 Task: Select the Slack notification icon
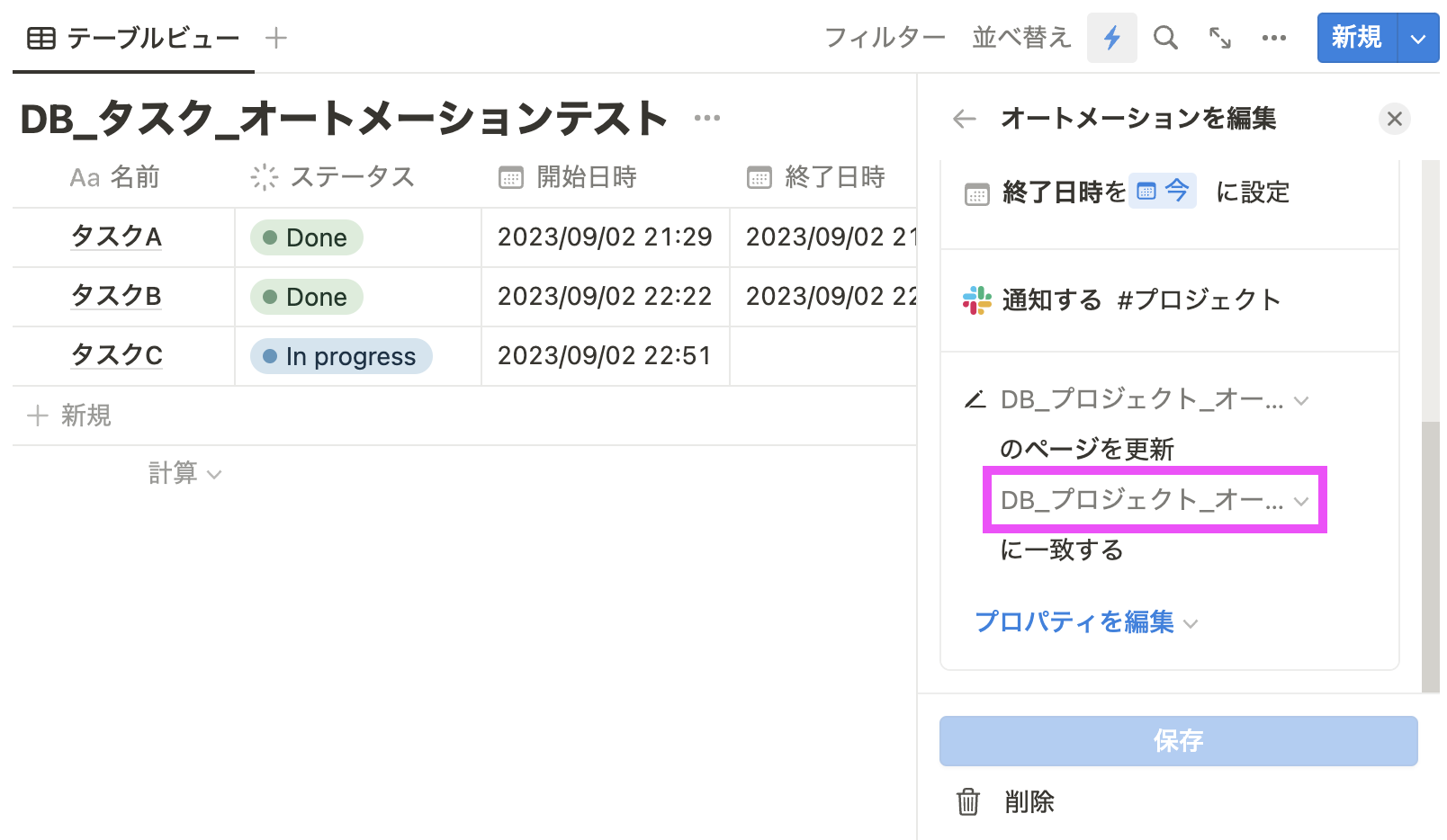pos(976,299)
